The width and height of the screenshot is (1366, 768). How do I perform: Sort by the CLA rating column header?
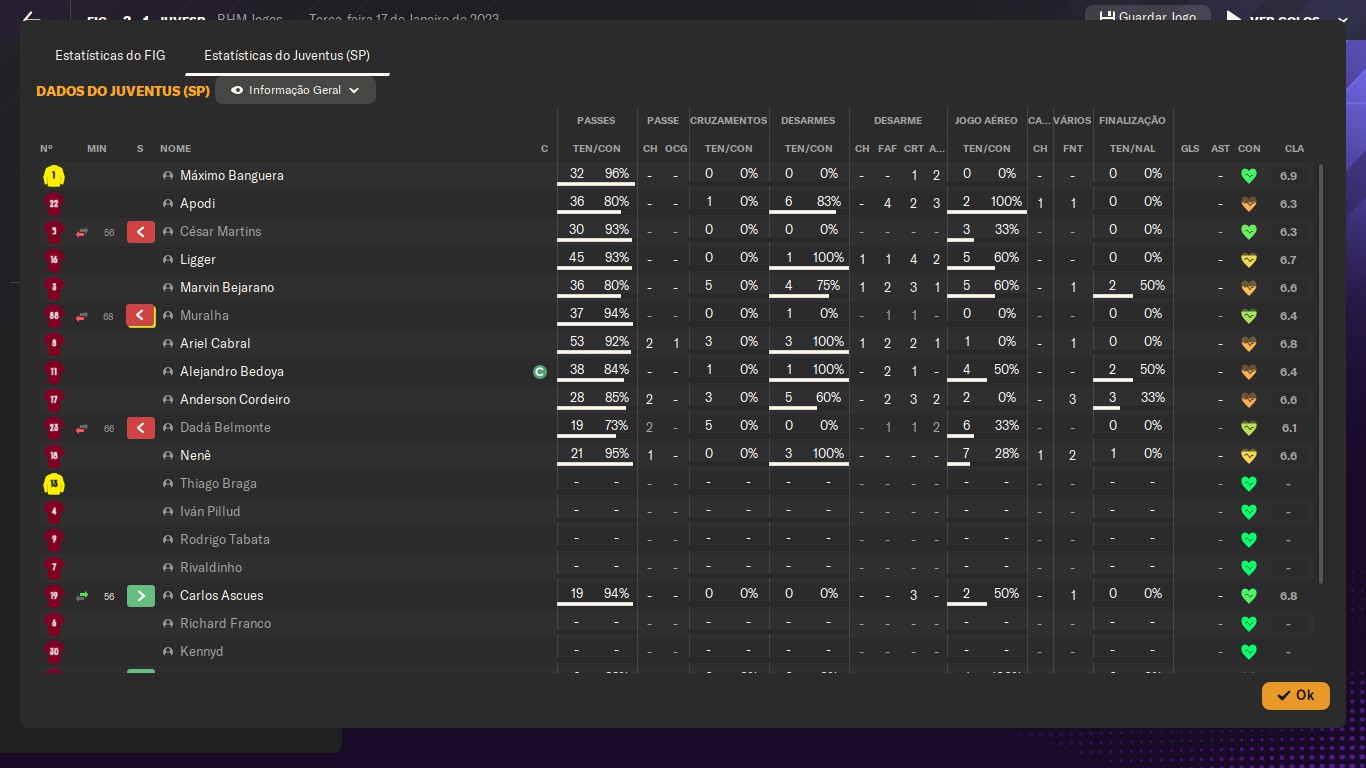(x=1294, y=149)
